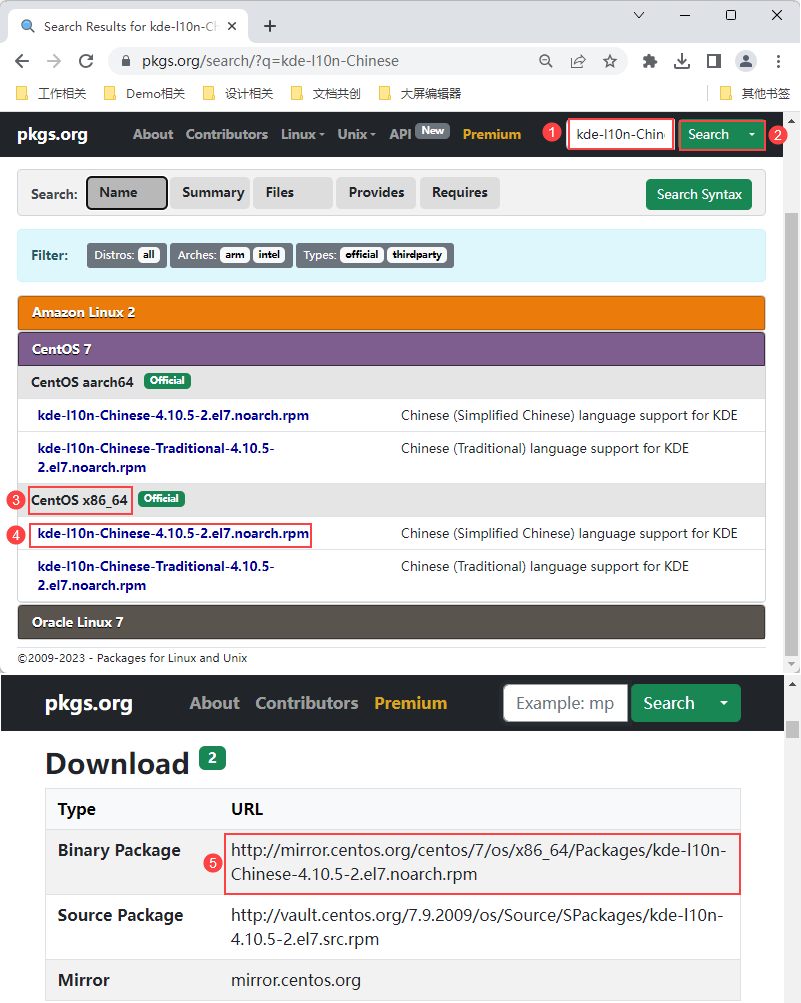Select the Requires search mode
The image size is (801, 1003).
click(459, 193)
